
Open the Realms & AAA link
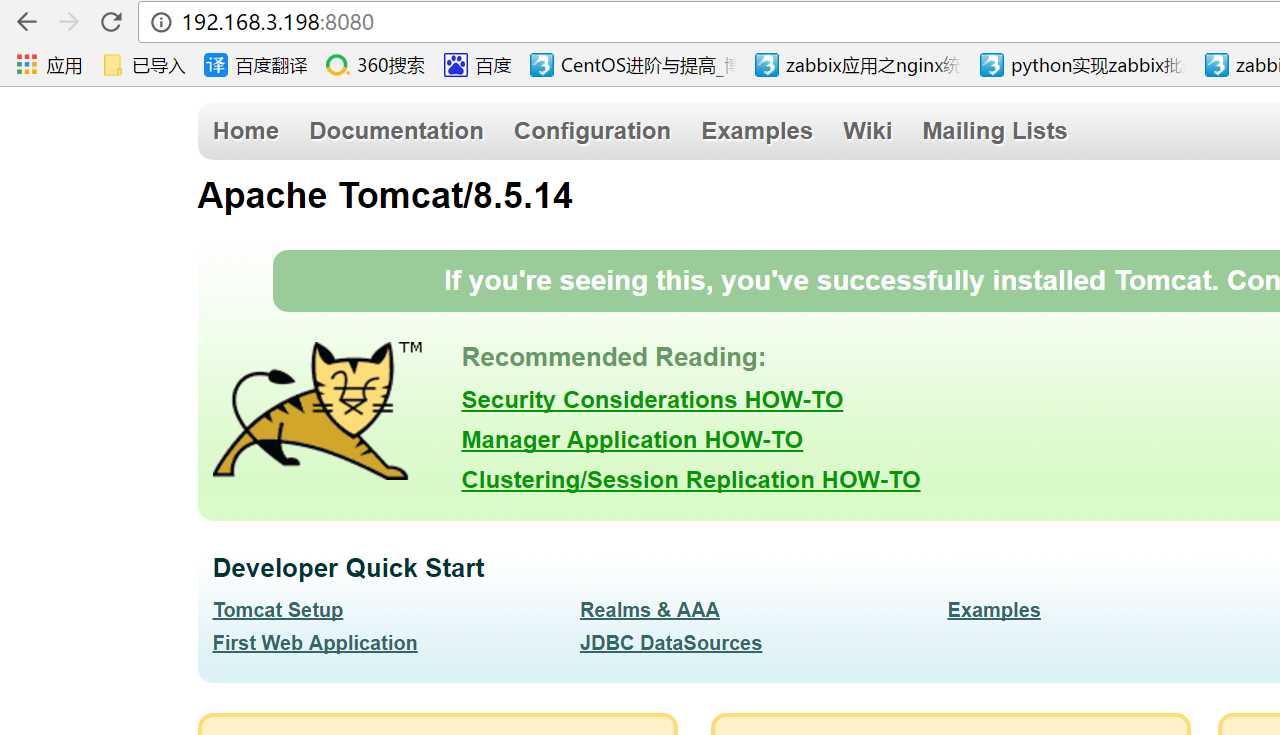[x=650, y=610]
